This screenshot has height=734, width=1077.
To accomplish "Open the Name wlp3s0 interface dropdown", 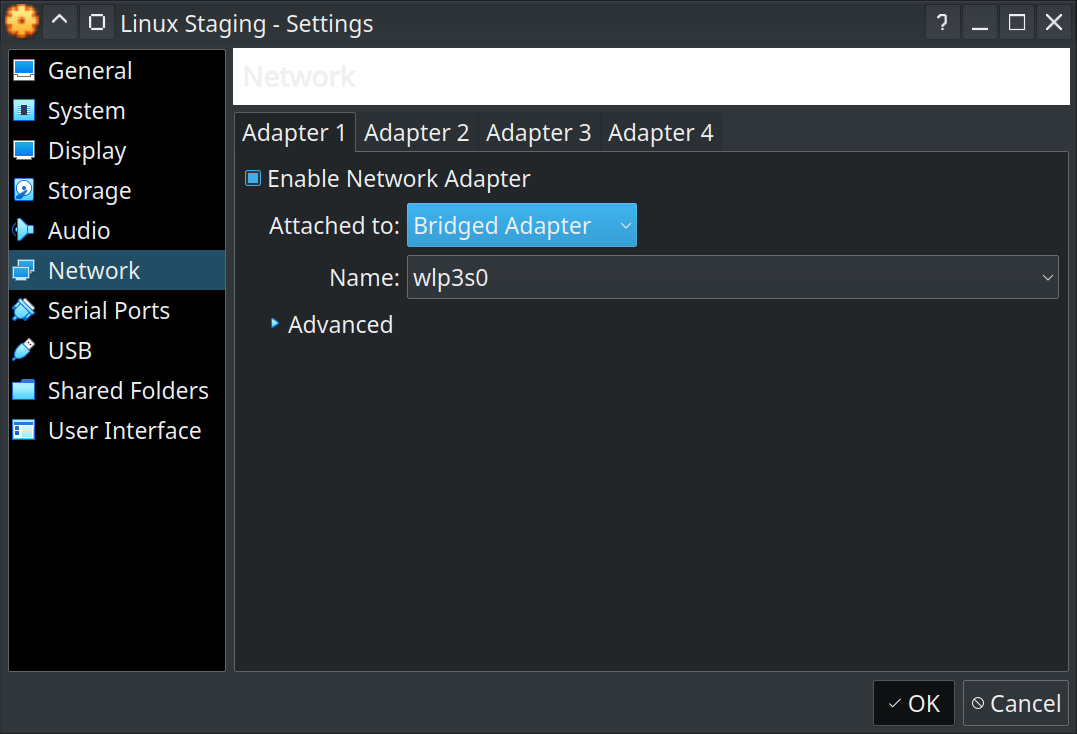I will (x=732, y=277).
